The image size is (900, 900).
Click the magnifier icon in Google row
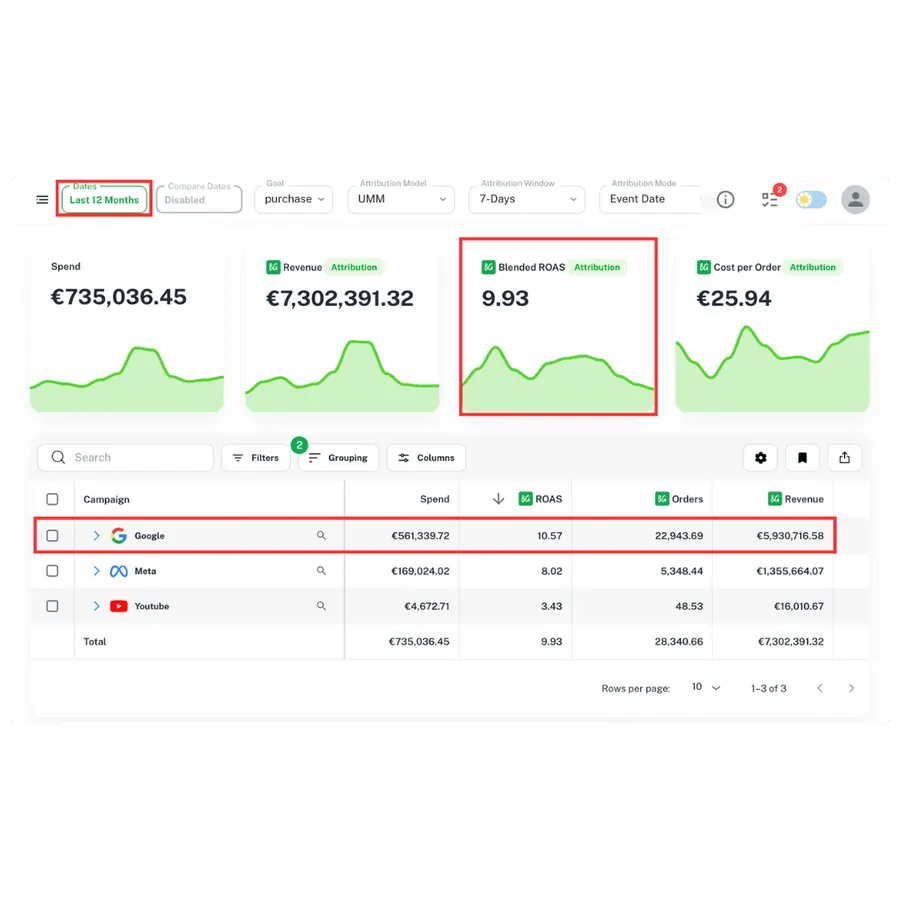coord(321,536)
